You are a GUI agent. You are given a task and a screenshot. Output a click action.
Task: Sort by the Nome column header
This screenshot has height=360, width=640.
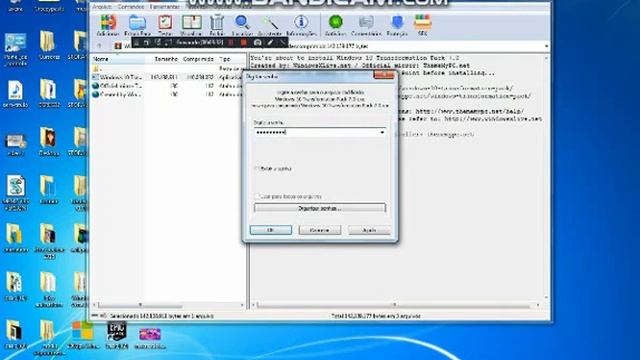pyautogui.click(x=118, y=59)
